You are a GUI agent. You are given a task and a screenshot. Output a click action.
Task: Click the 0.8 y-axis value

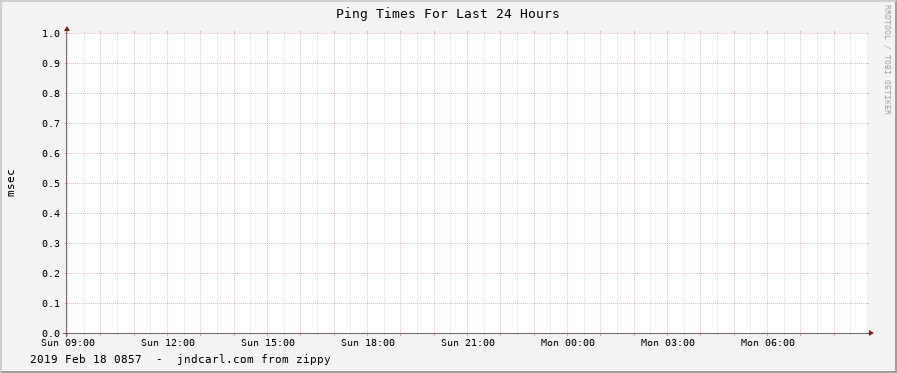point(51,93)
